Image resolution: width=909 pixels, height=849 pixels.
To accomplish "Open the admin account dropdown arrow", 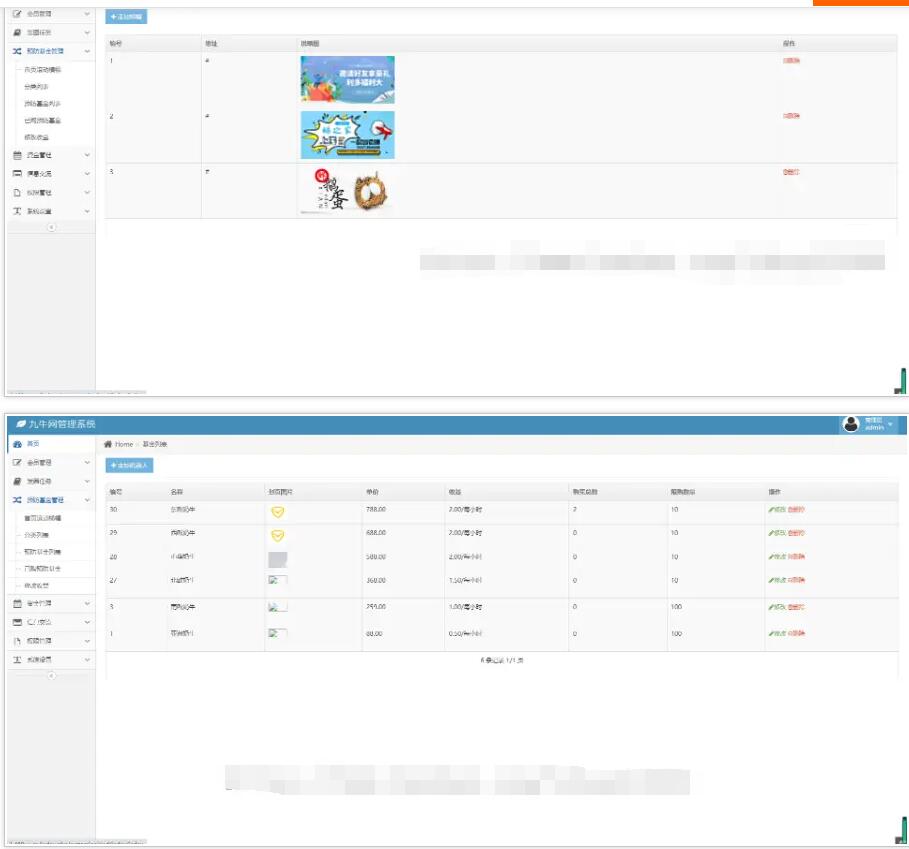I will pyautogui.click(x=890, y=425).
